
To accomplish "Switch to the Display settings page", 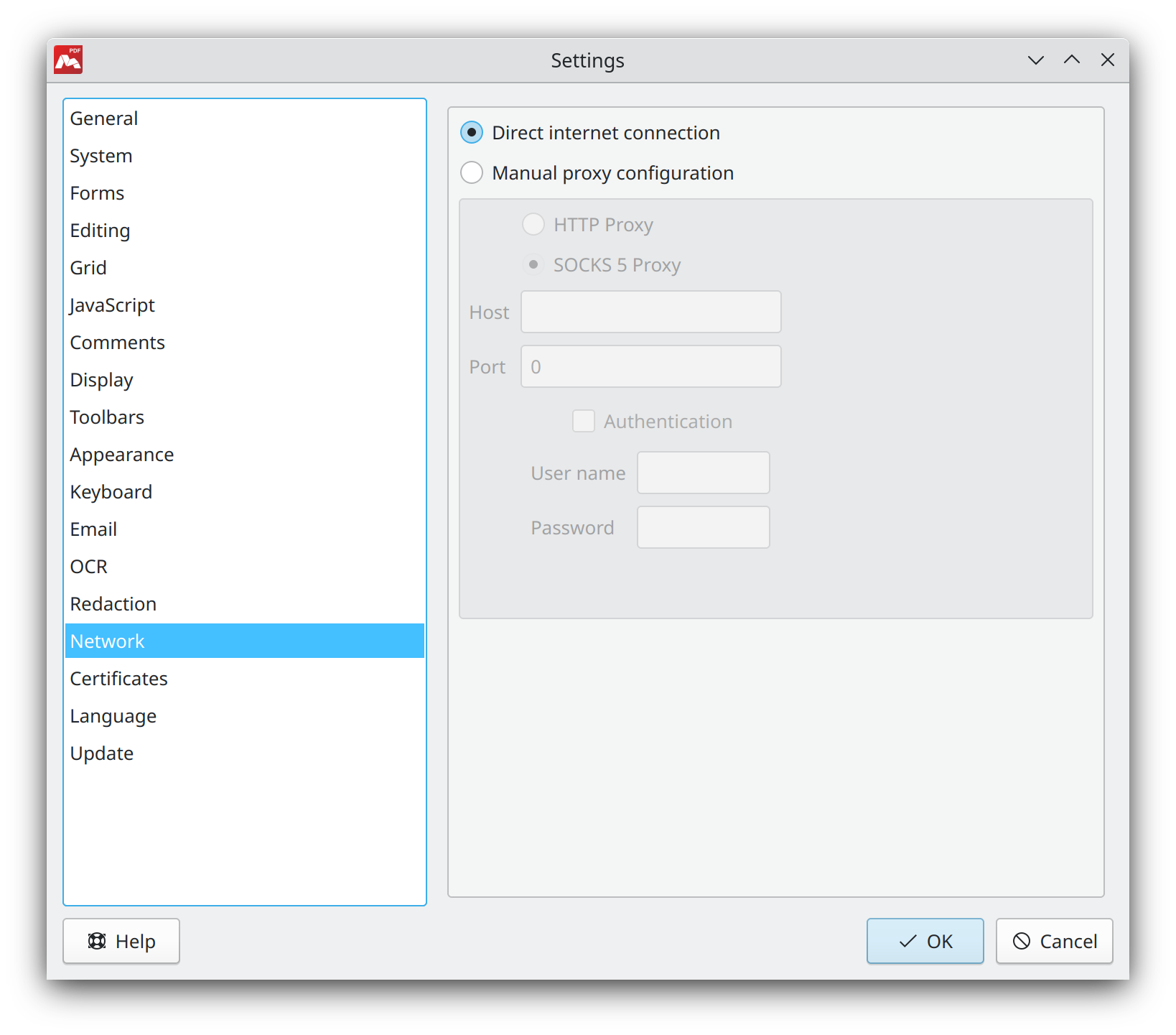I will 245,379.
